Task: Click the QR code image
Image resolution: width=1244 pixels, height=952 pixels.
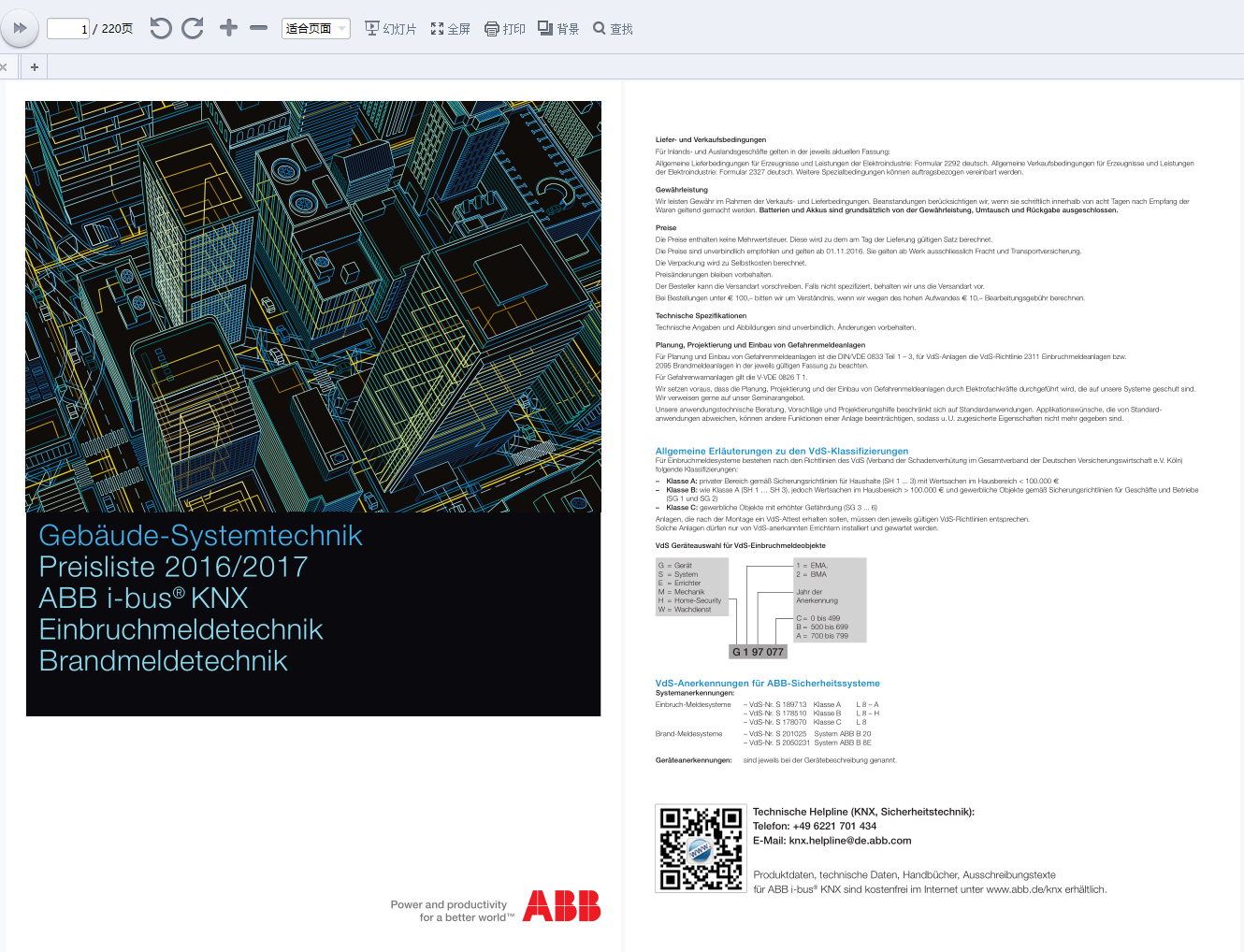Action: tap(701, 848)
